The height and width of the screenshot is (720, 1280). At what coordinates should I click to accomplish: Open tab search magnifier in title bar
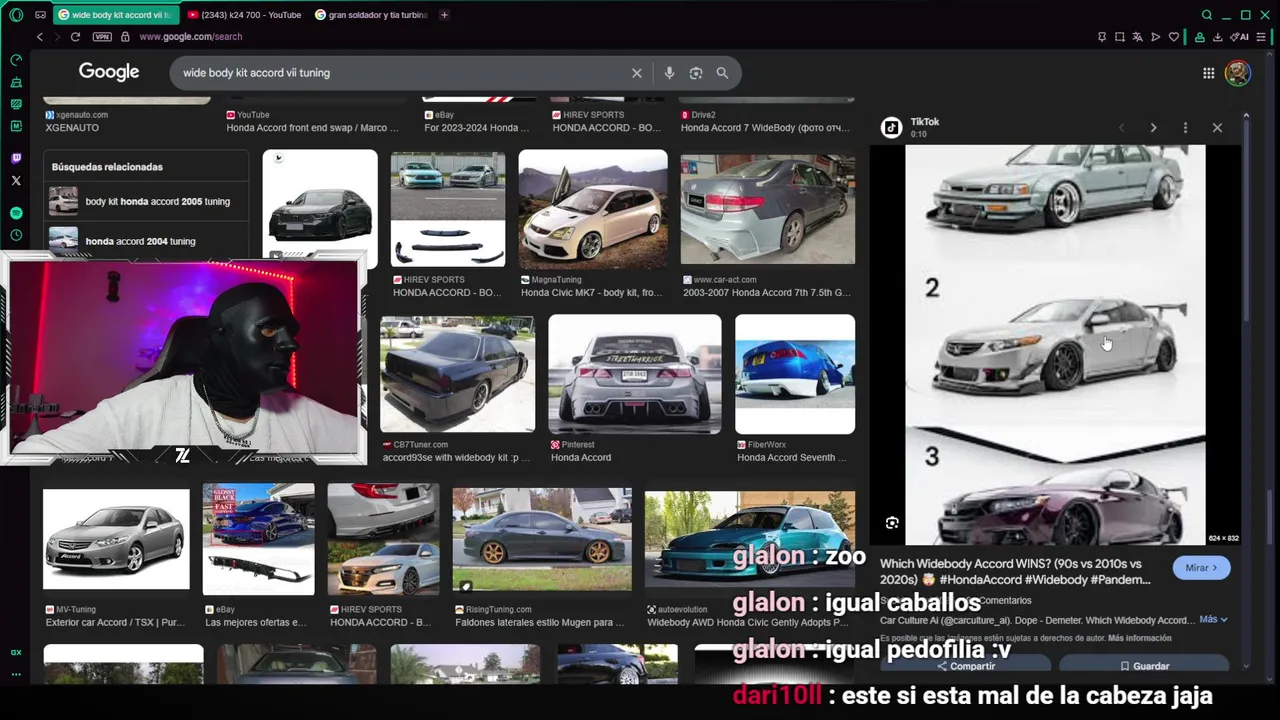point(1207,15)
